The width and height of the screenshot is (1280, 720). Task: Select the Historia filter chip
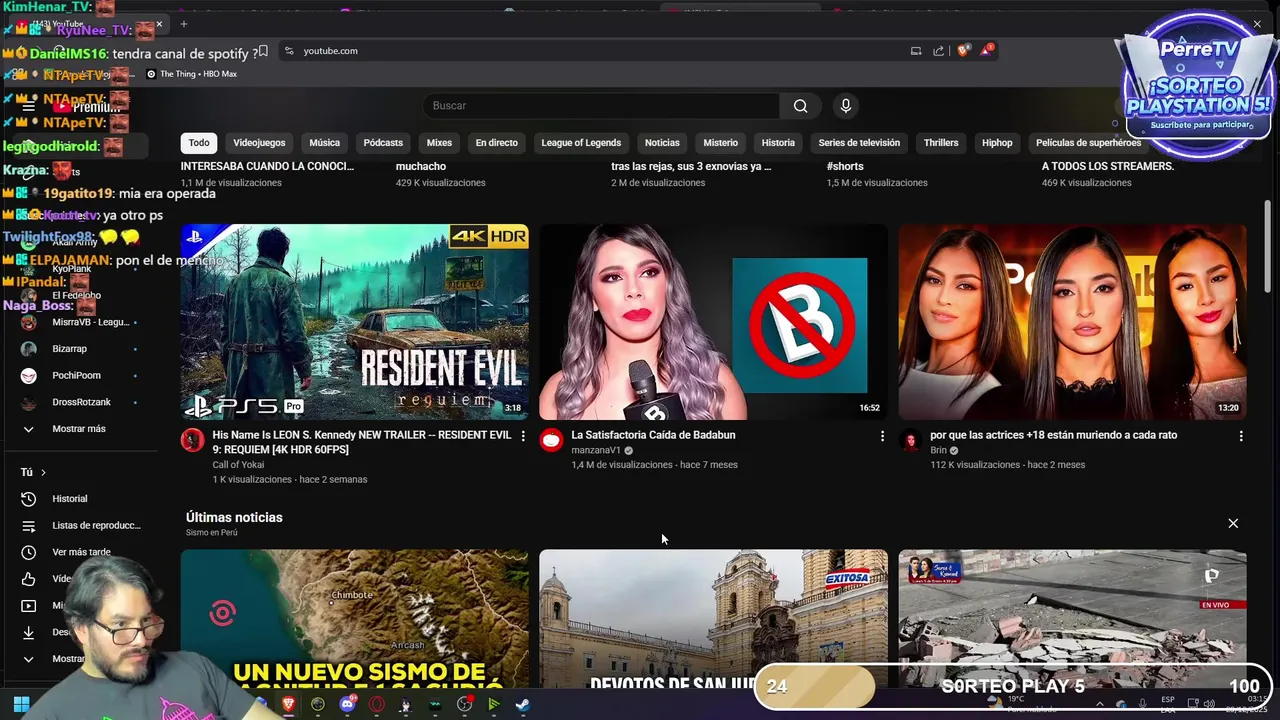point(778,143)
